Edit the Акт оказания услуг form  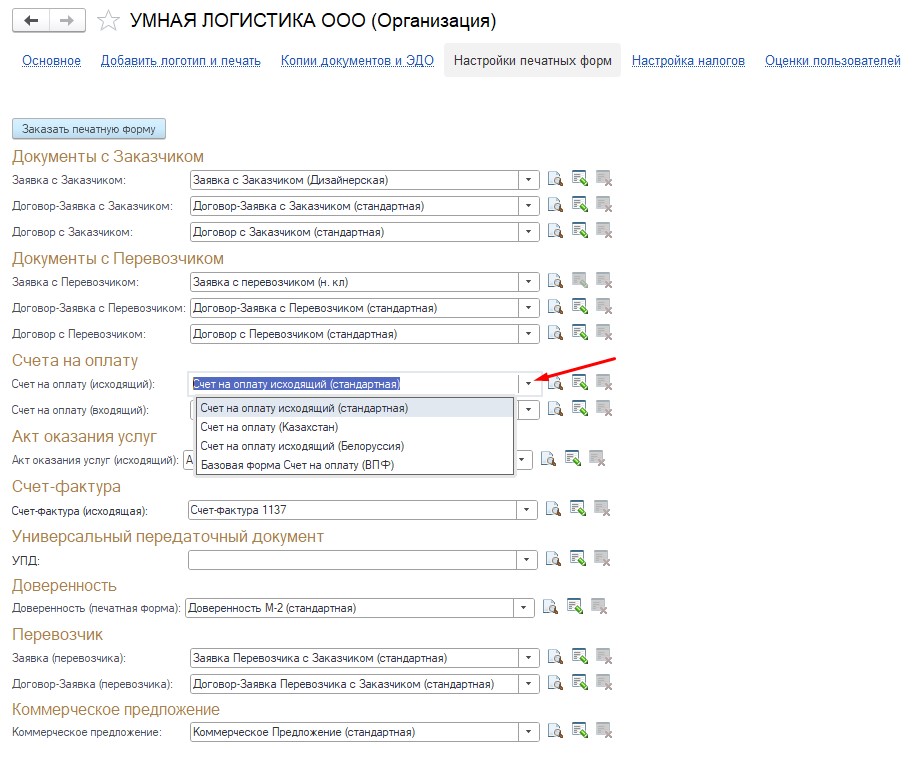573,459
